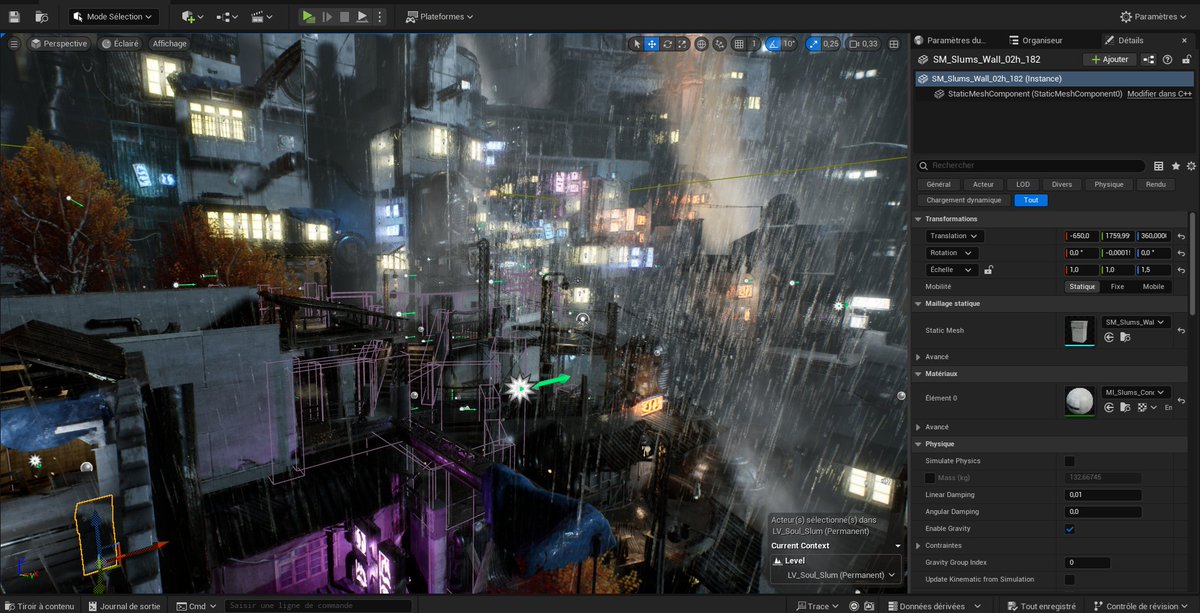Activate the scale gizmo tool
Image resolution: width=1200 pixels, height=613 pixels.
click(682, 44)
